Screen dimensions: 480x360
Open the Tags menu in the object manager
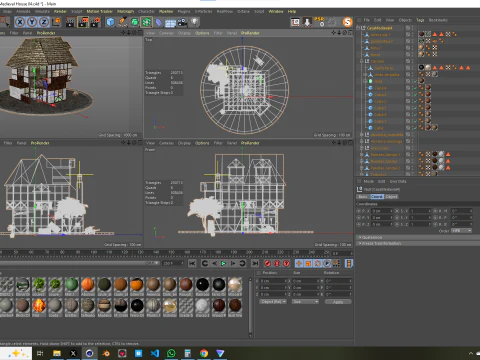click(x=420, y=20)
